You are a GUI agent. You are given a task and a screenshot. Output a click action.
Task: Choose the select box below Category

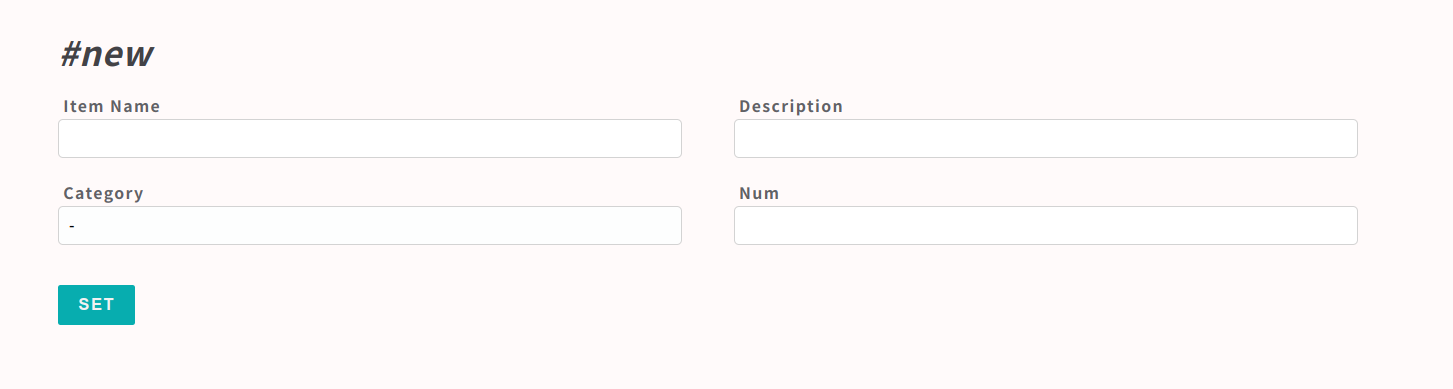click(370, 226)
